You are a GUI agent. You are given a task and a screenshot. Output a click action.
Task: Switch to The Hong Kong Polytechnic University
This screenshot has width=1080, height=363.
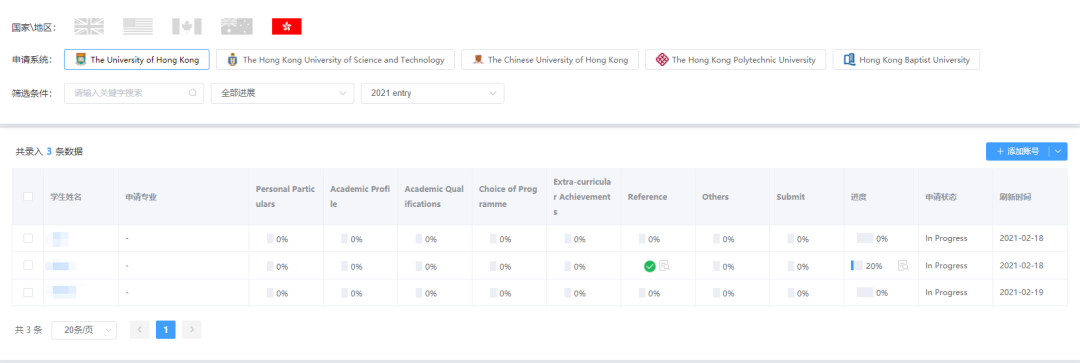pyautogui.click(x=736, y=60)
